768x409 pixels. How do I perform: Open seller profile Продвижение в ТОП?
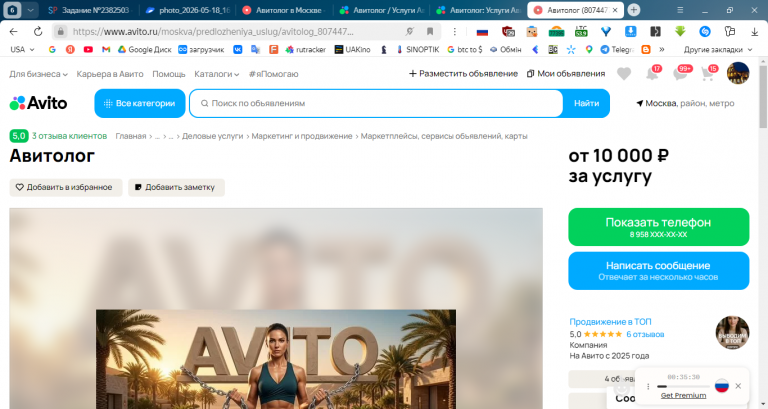coord(610,322)
